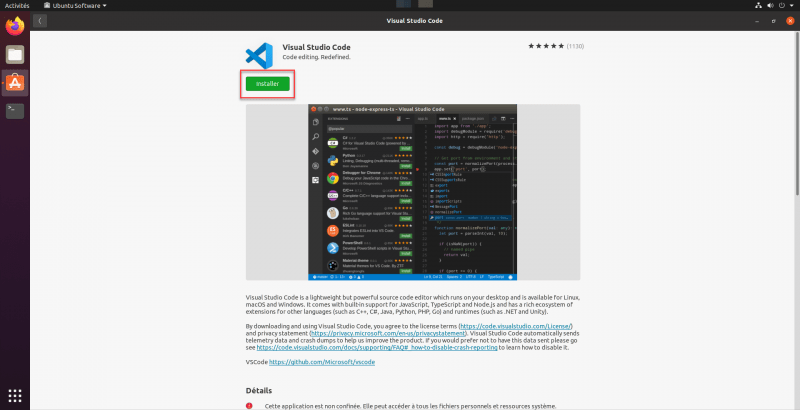Open the Ubuntu Software app menu
The height and width of the screenshot is (410, 800).
point(76,6)
